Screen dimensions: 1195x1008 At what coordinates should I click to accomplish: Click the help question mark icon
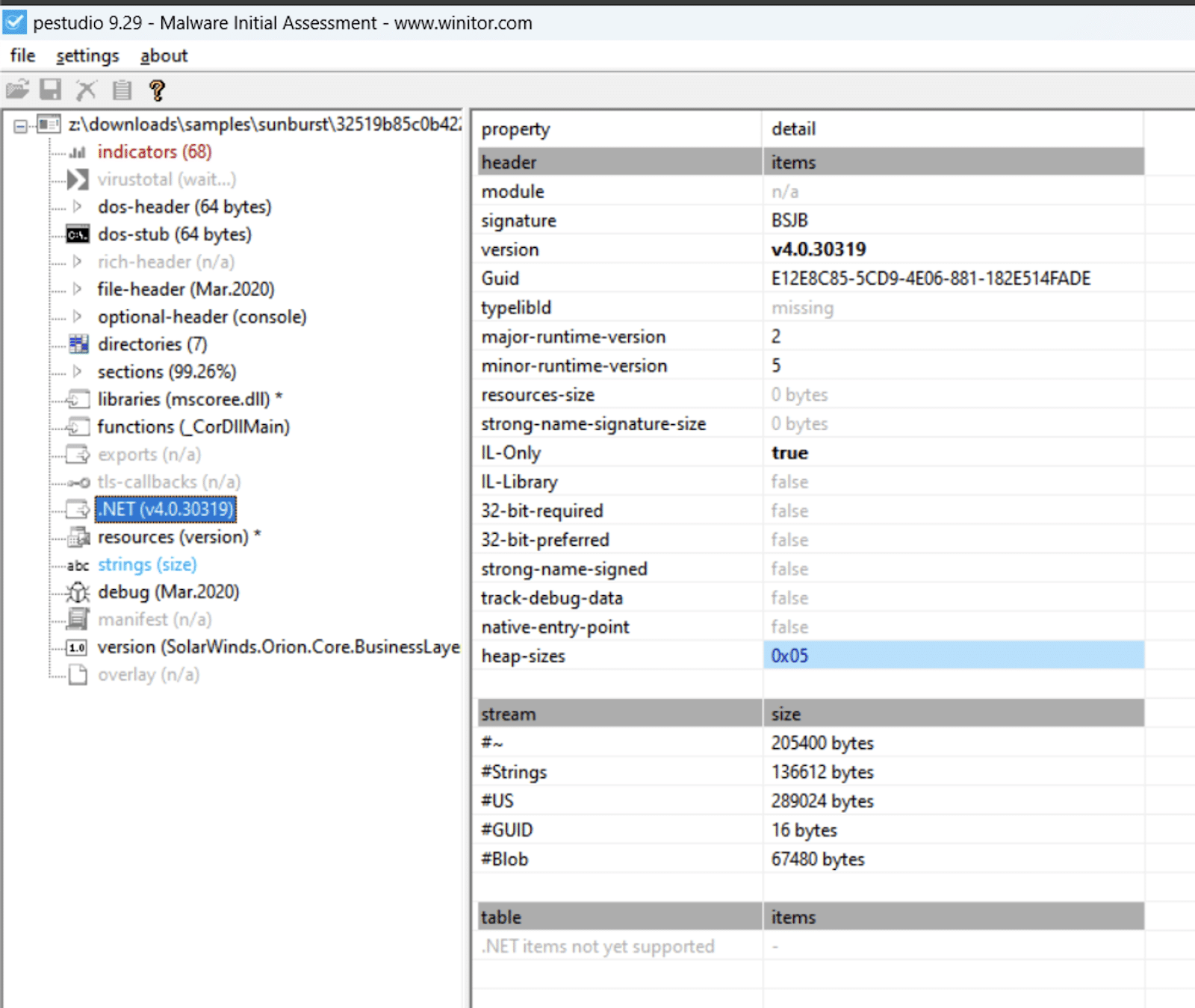157,90
